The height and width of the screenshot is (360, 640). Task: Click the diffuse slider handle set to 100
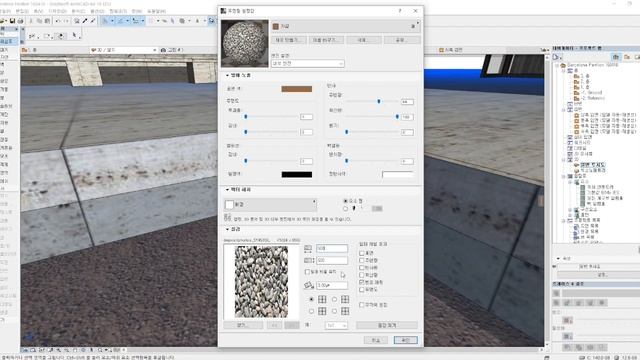point(397,117)
